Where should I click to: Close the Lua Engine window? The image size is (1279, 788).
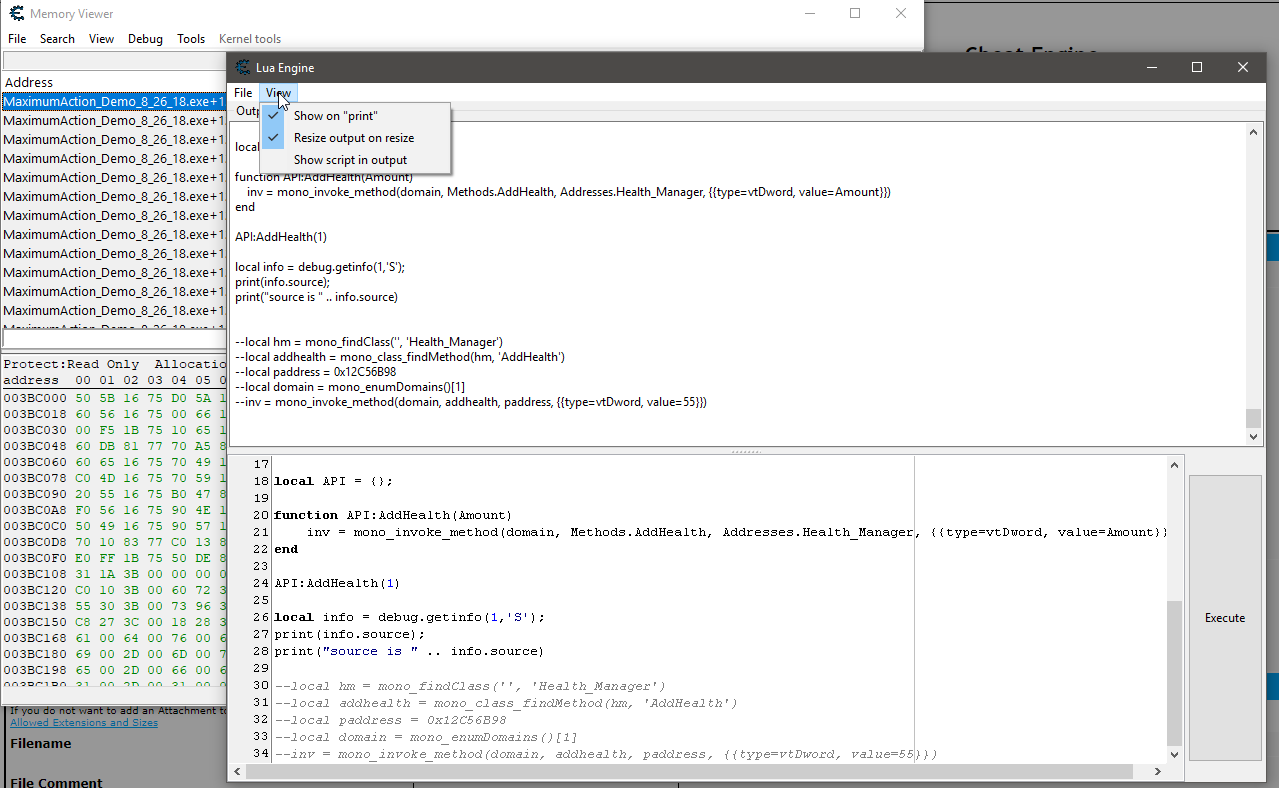tap(1242, 68)
